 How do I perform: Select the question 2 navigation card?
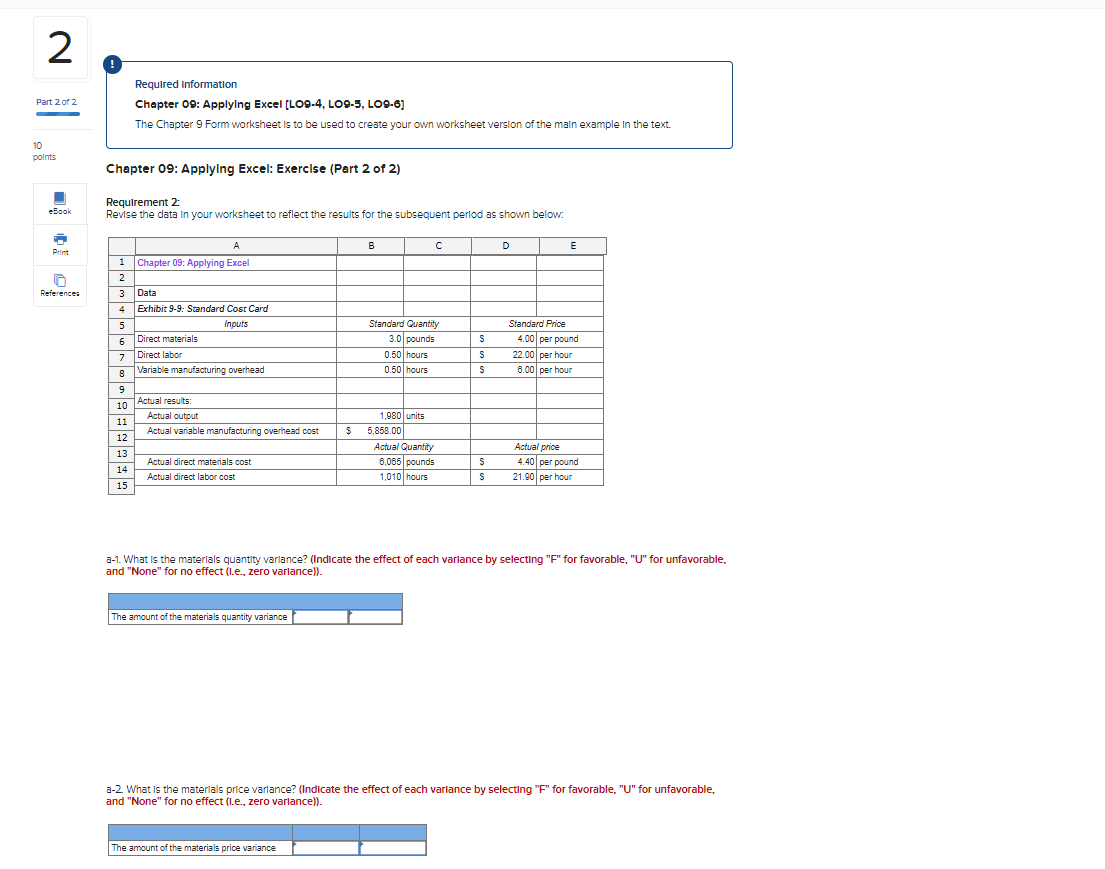click(60, 47)
